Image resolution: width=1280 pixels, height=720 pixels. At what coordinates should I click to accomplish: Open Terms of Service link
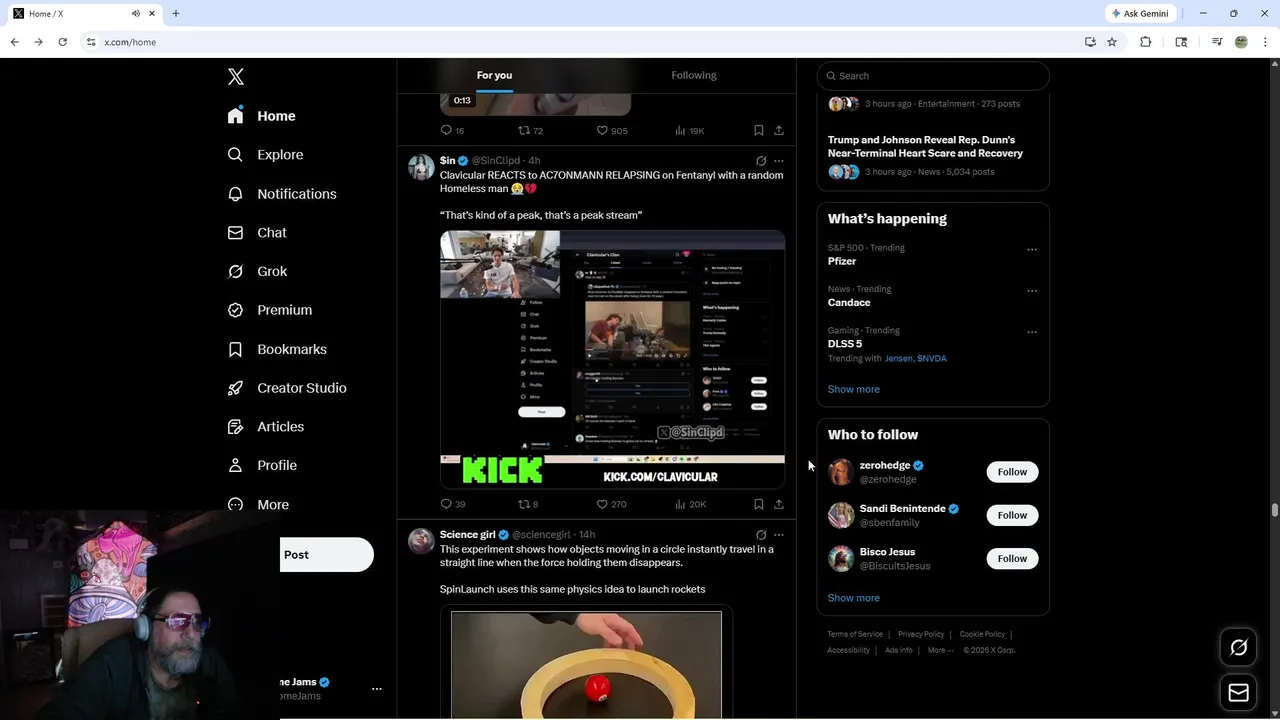(855, 634)
